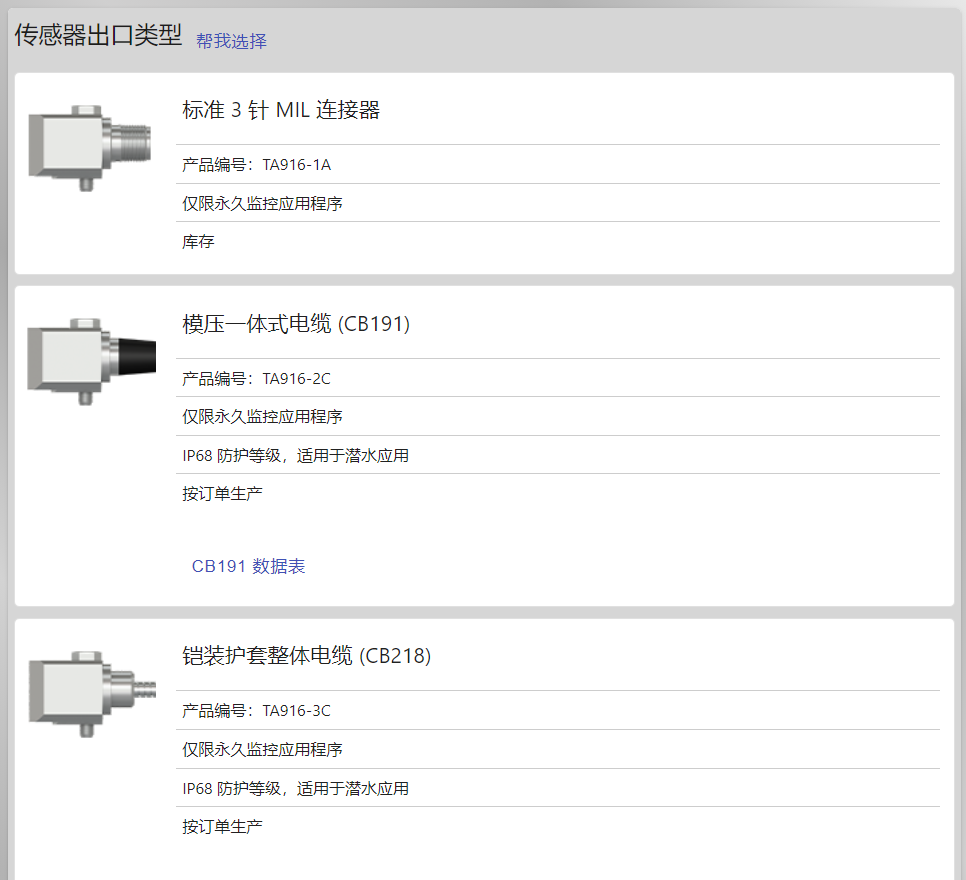966x880 pixels.
Task: Choose the 模压一体式电缆 (CB191) option title
Action: tap(296, 324)
